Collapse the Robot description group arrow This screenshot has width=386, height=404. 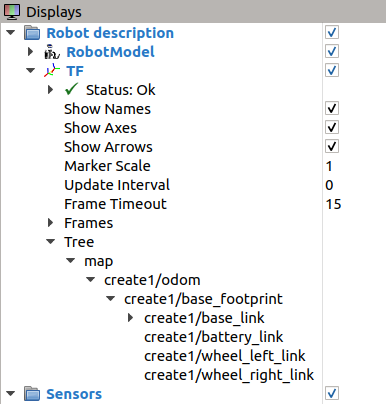pos(11,33)
